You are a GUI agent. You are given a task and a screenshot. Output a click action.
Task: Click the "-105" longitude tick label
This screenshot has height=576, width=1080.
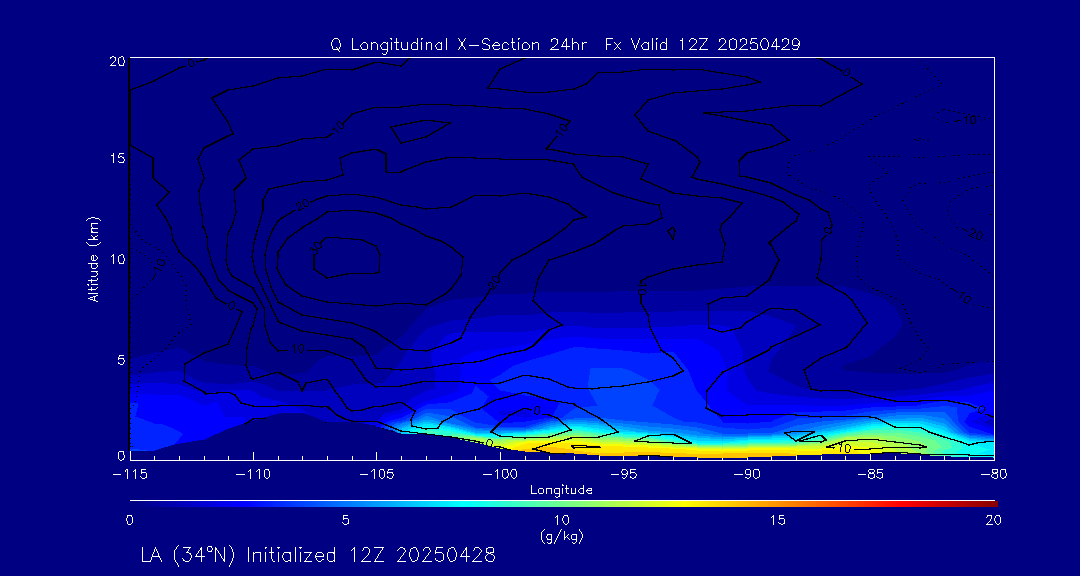click(377, 475)
